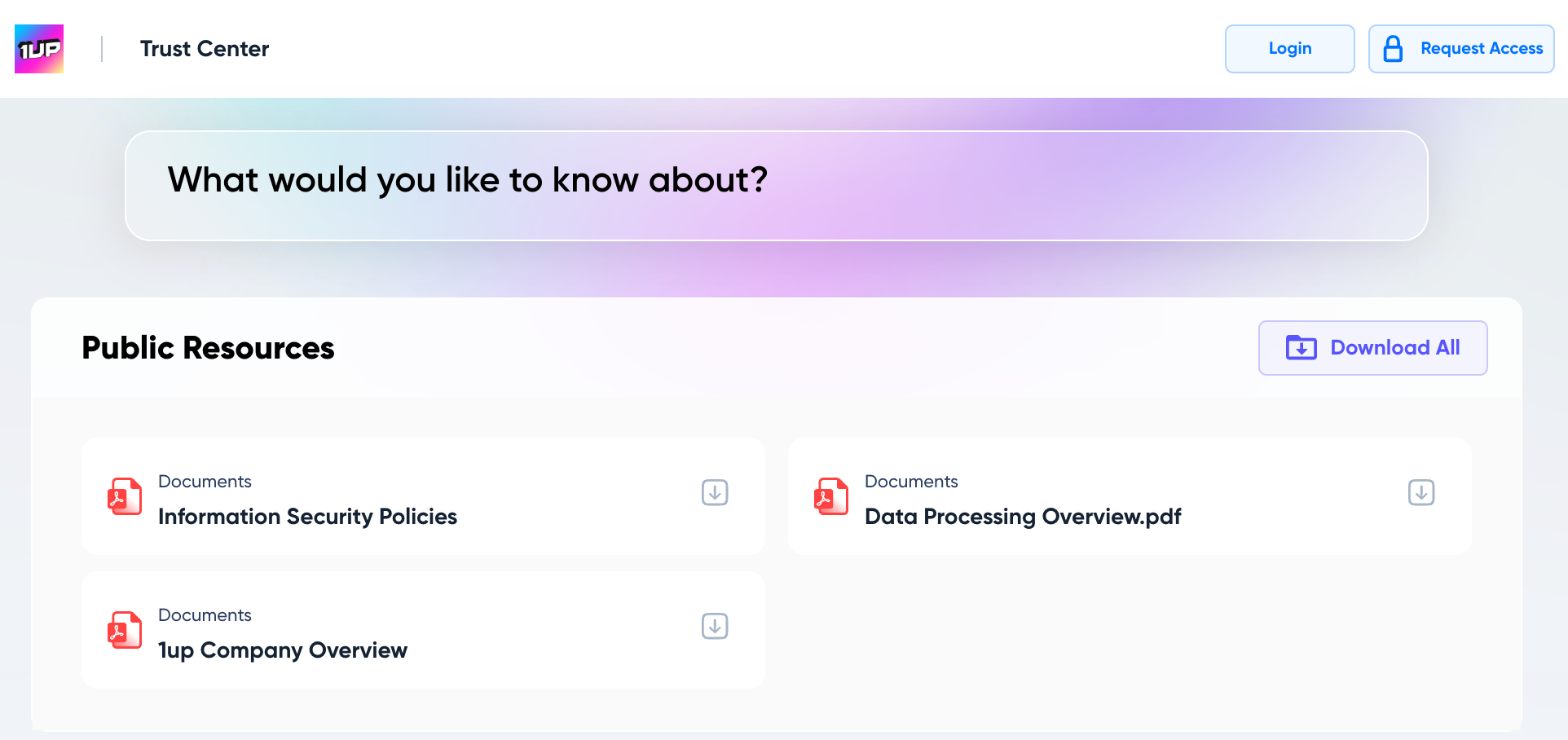Click the PDF icon for 1up Company Overview
Viewport: 1568px width, 740px height.
(x=125, y=630)
